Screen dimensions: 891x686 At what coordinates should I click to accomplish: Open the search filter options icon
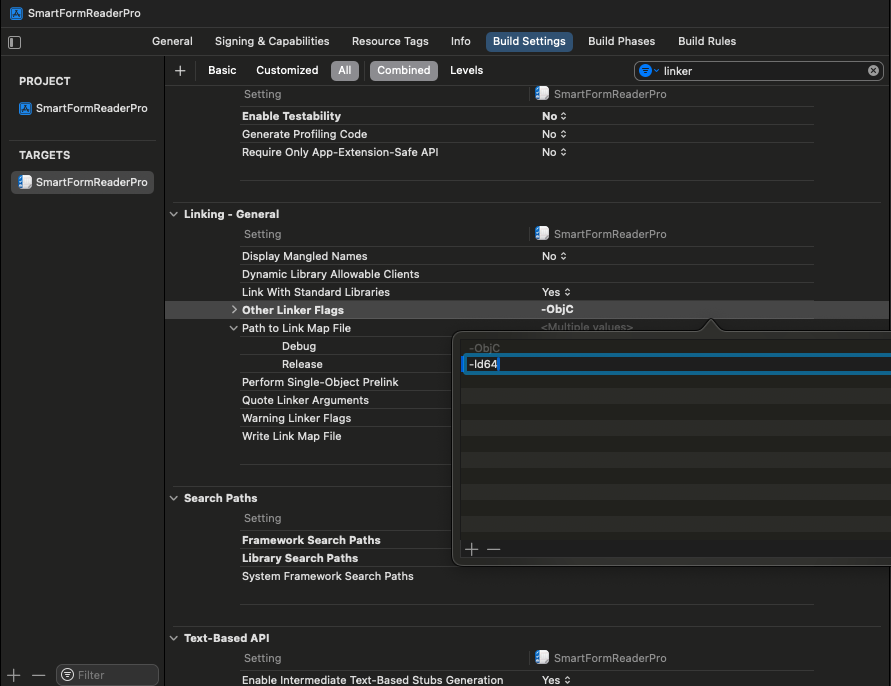point(648,70)
